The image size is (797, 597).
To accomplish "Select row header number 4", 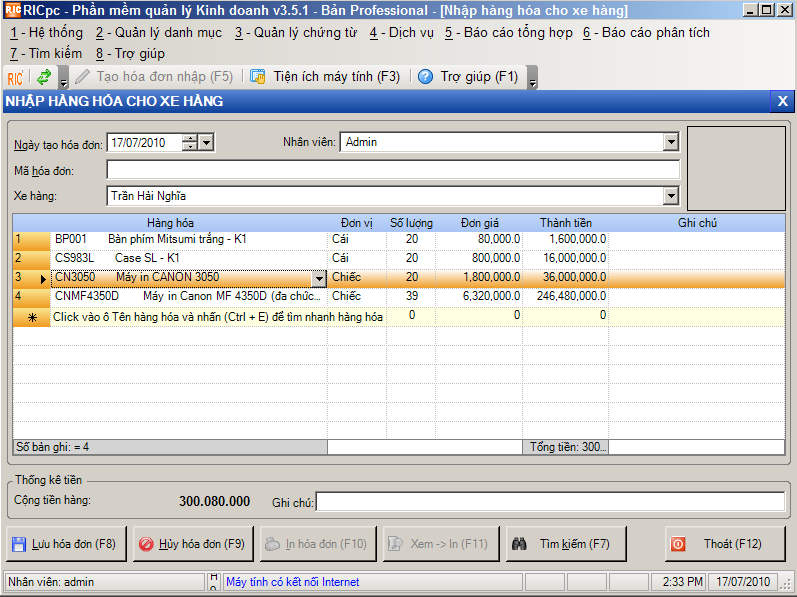I will point(32,297).
